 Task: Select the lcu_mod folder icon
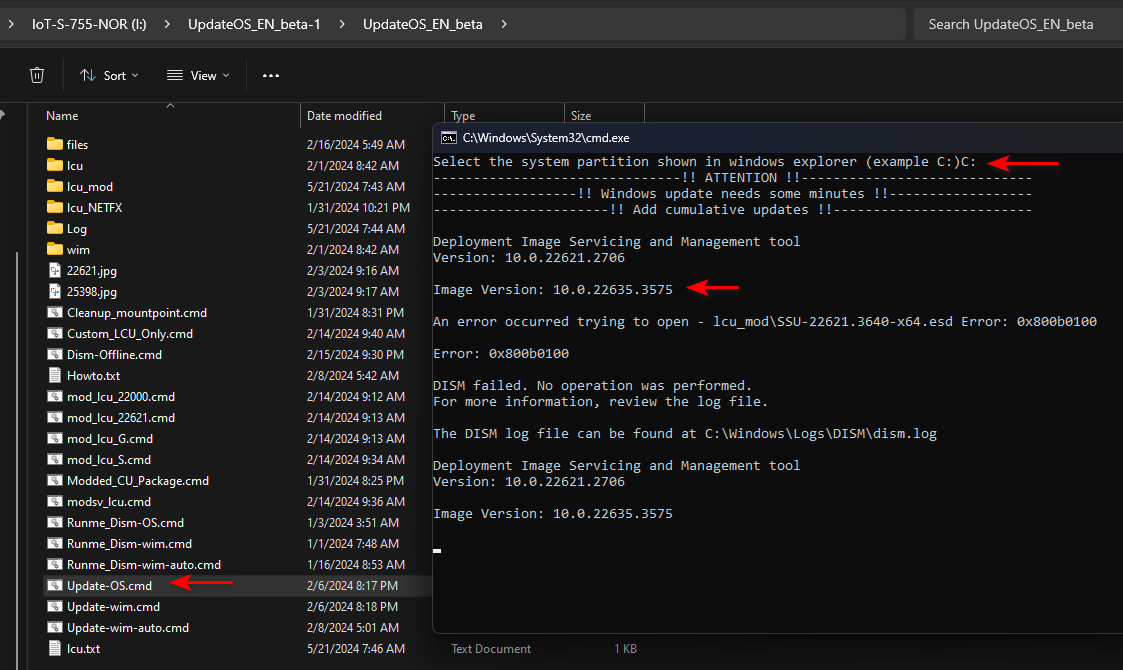54,186
